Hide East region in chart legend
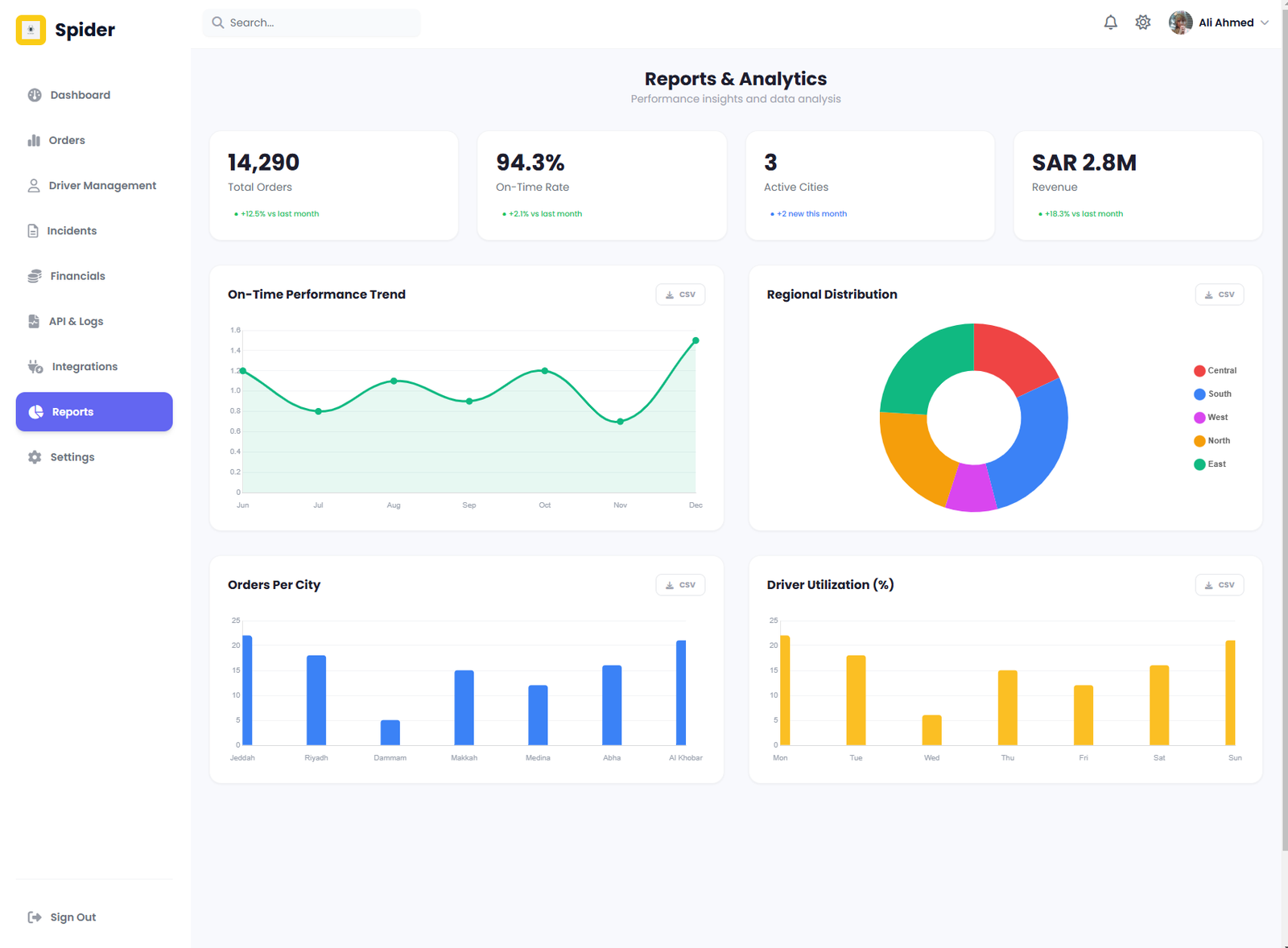The width and height of the screenshot is (1288, 948). point(1210,464)
